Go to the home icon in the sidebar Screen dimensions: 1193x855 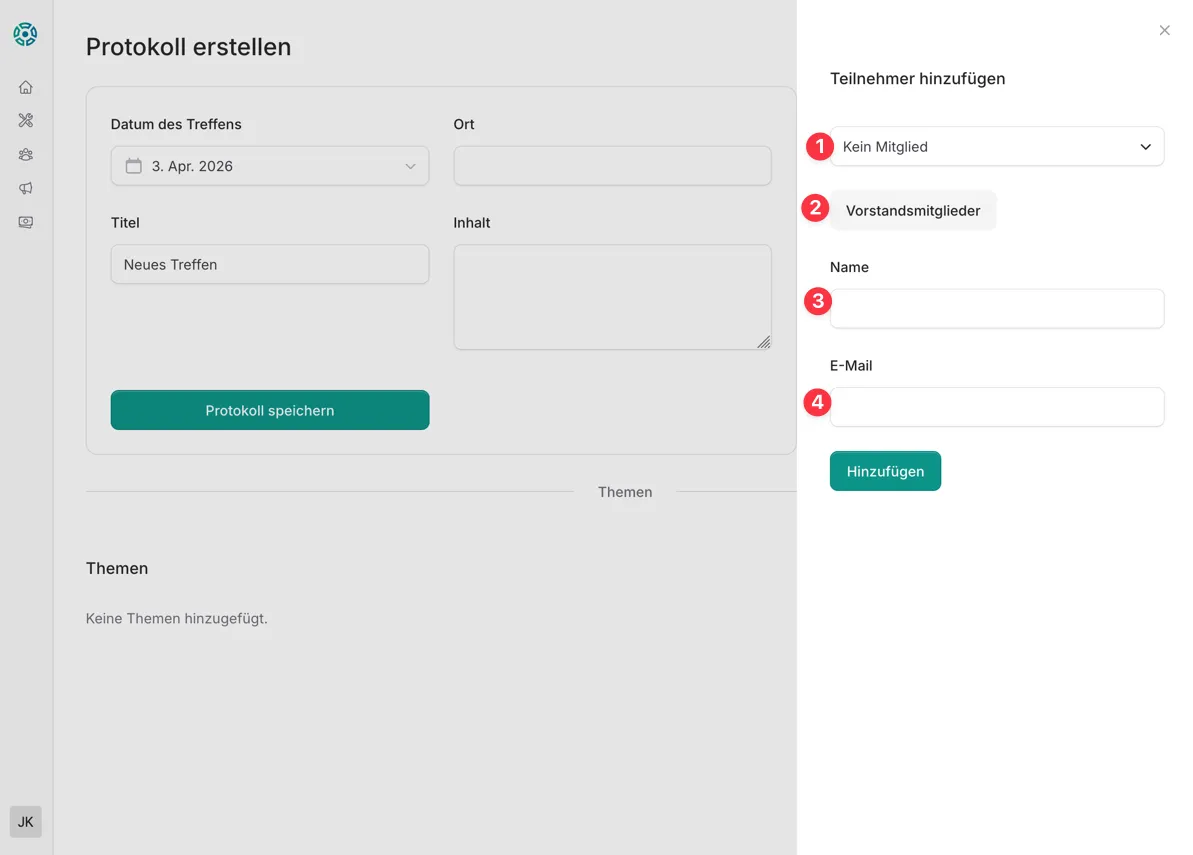(x=26, y=87)
